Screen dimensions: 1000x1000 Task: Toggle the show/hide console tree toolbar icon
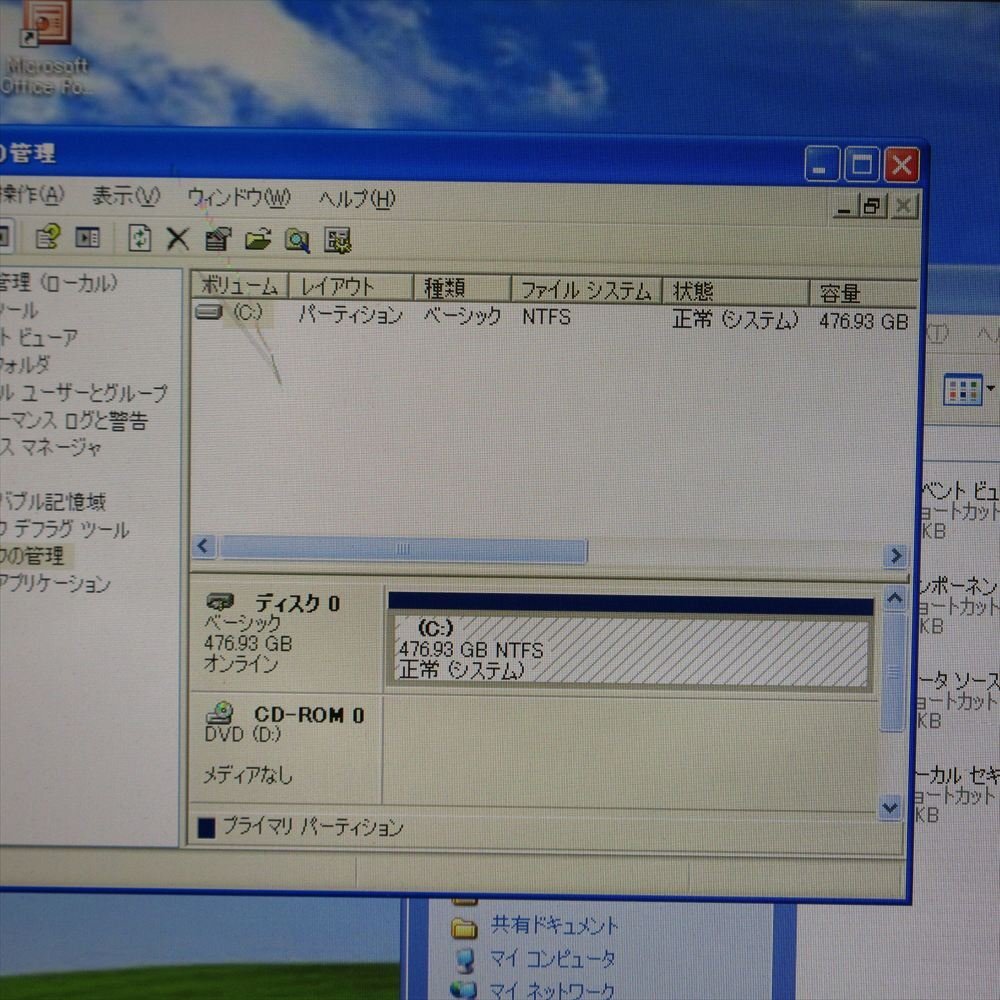[x=88, y=237]
